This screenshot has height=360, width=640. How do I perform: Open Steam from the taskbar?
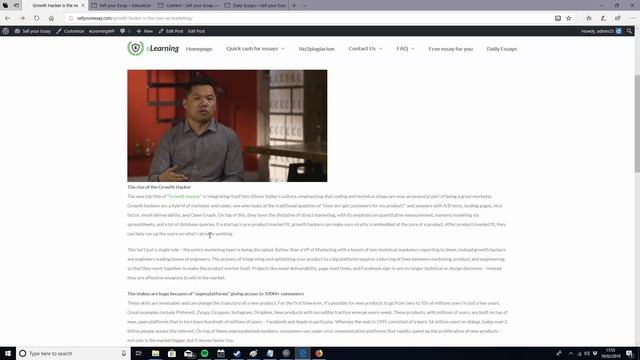(x=237, y=353)
